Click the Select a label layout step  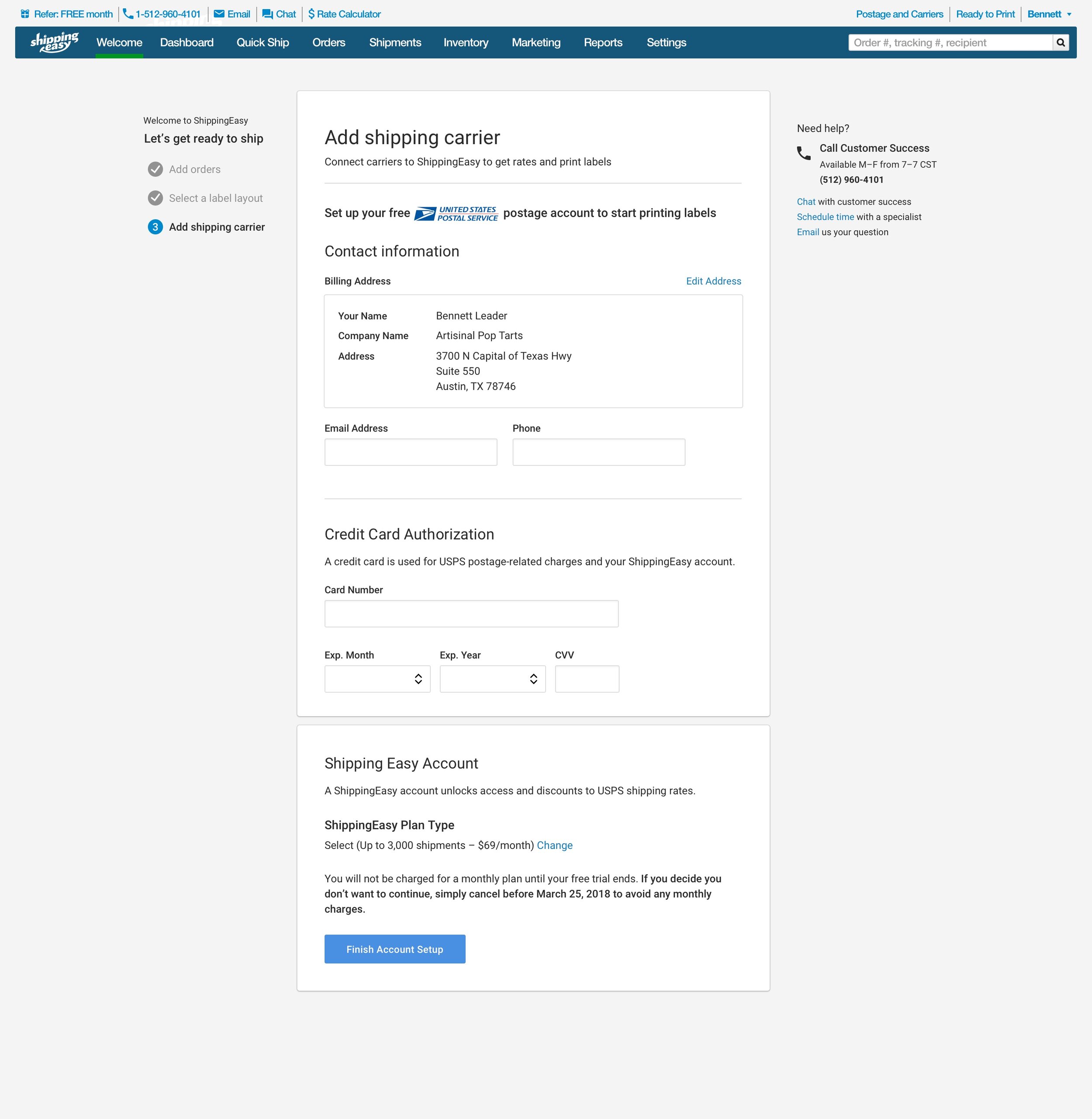point(216,198)
